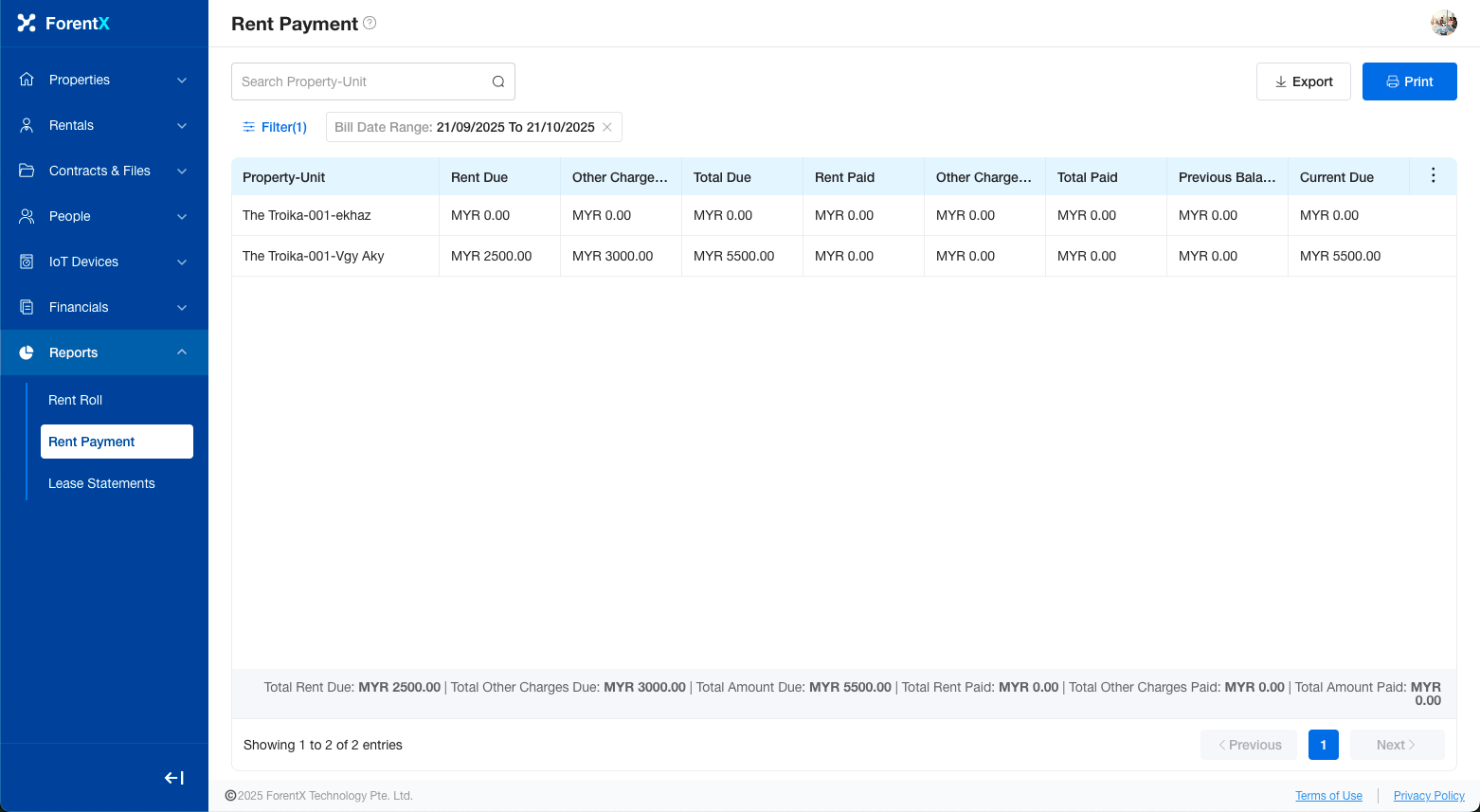This screenshot has width=1480, height=812.
Task: Click the help icon beside Rent Payment title
Action: 370,23
